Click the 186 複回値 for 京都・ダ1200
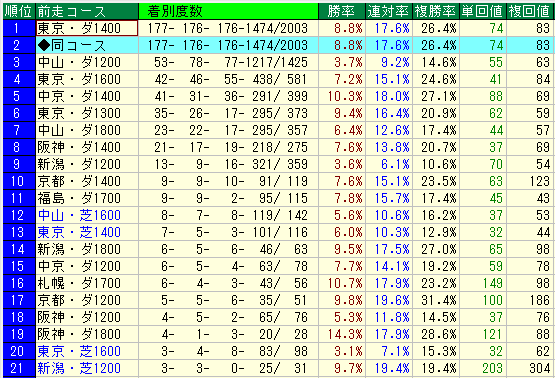Screen dimensions: 555x378 [x=530, y=300]
